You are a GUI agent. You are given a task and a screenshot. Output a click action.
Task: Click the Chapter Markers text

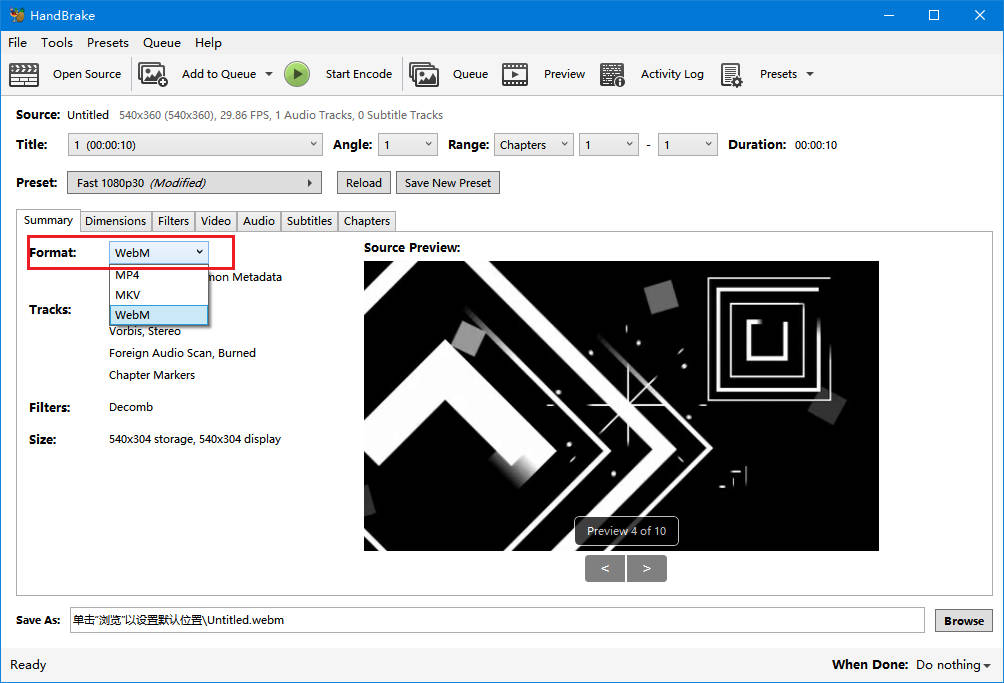tap(152, 374)
